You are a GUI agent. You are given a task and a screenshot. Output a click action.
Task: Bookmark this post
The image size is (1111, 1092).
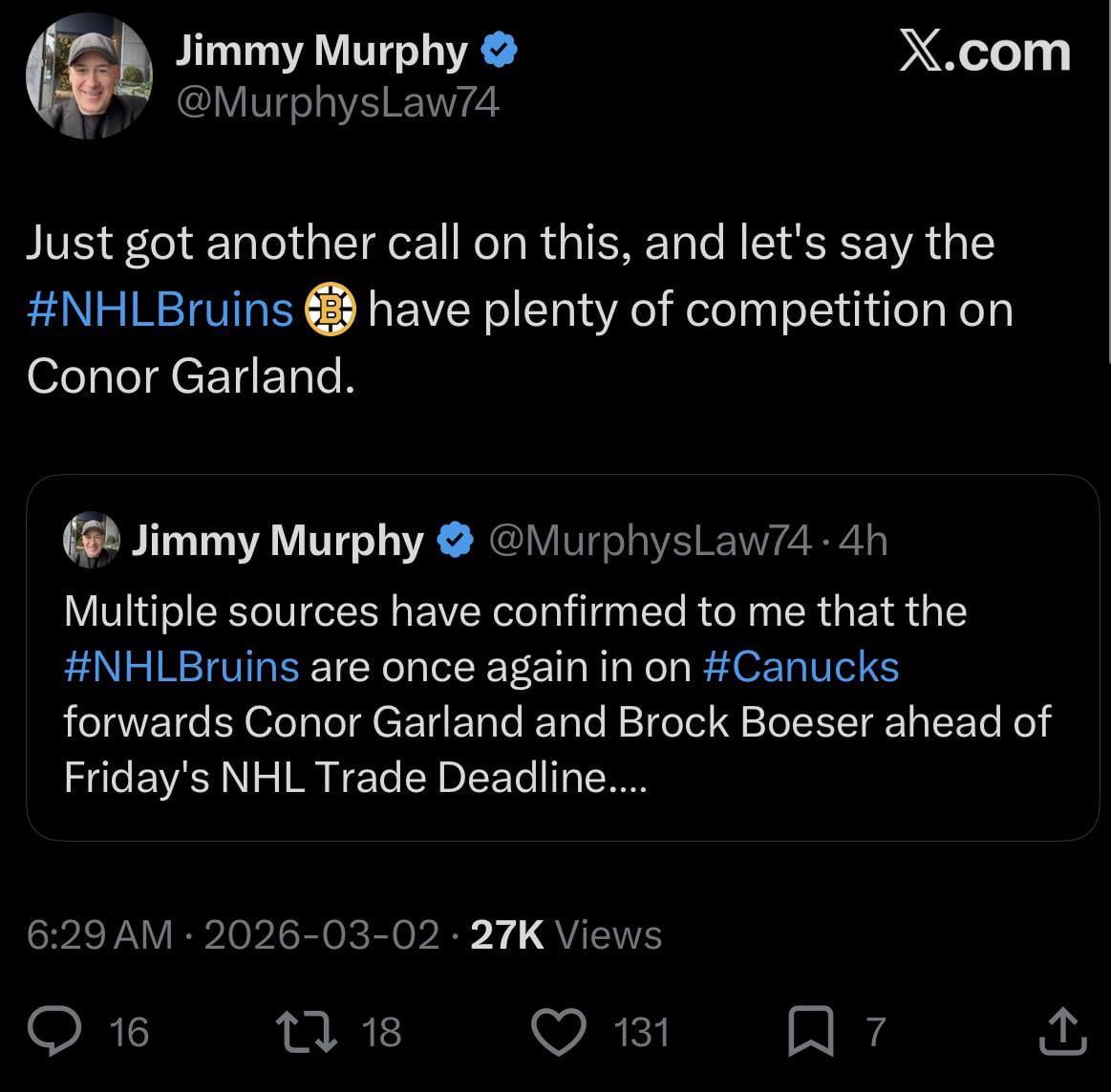(x=809, y=1033)
